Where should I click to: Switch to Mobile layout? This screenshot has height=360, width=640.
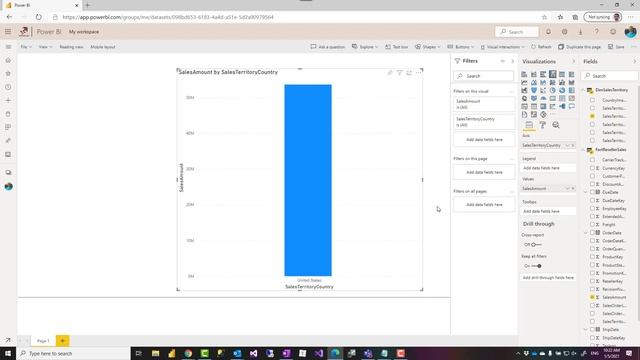(102, 47)
